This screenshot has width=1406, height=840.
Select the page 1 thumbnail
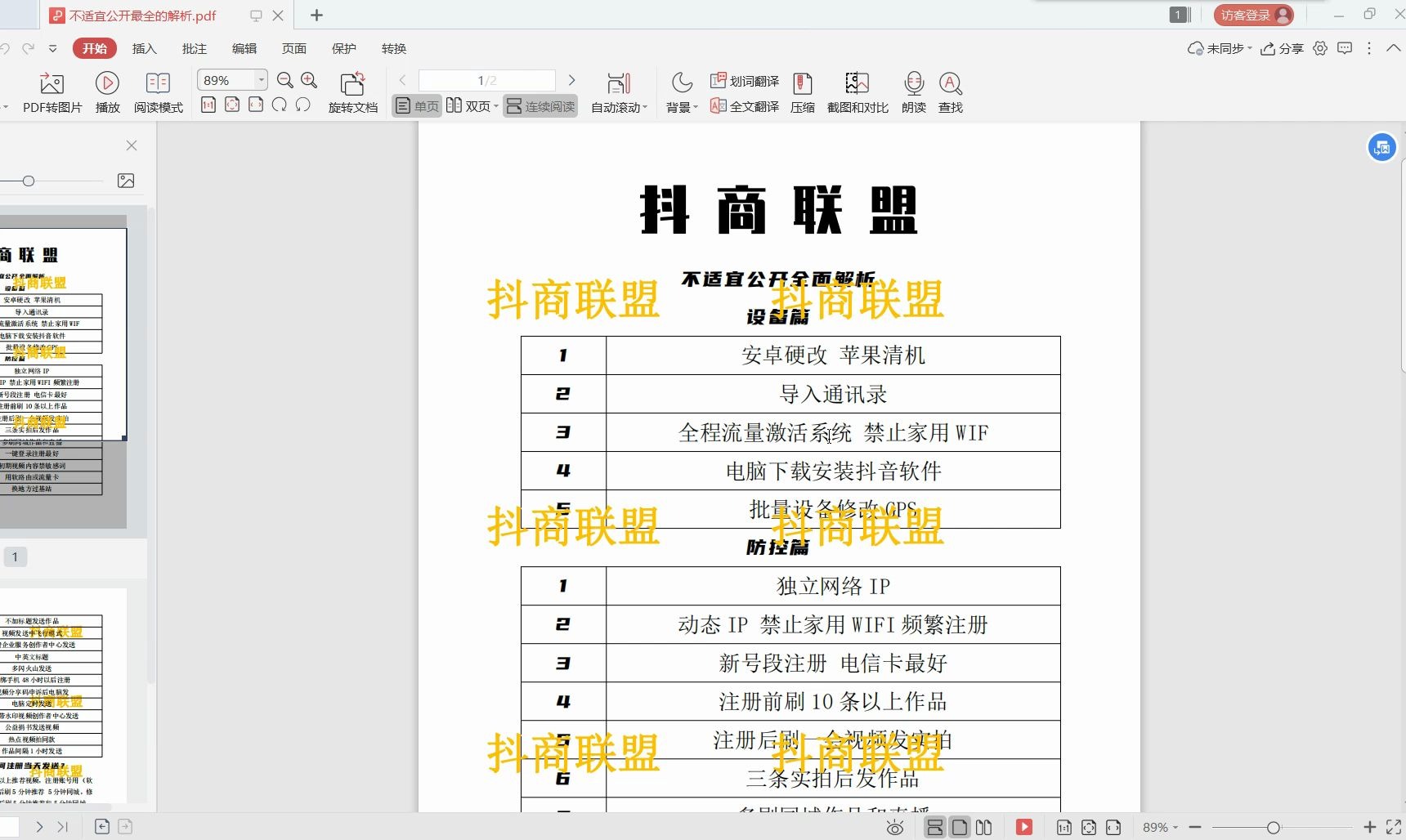pyautogui.click(x=63, y=372)
